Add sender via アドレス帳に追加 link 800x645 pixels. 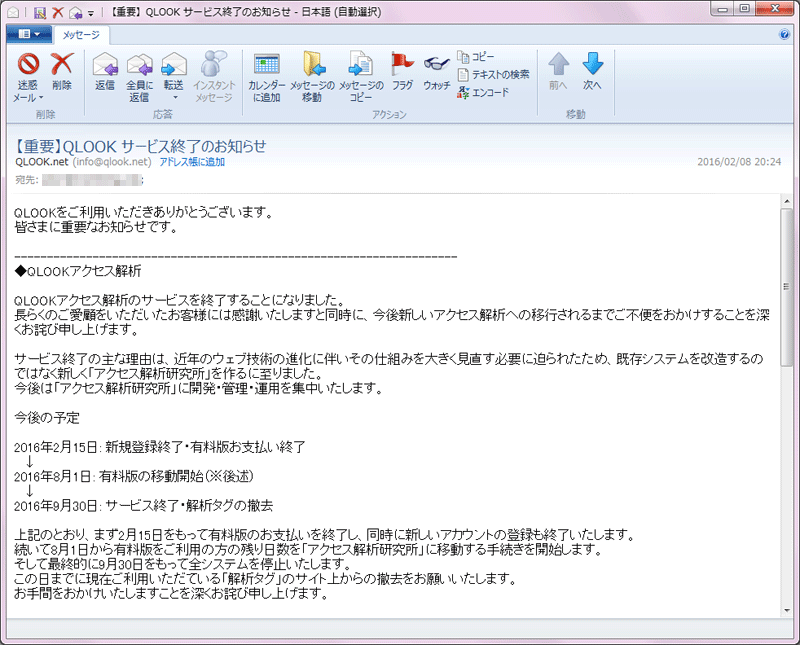click(x=192, y=162)
